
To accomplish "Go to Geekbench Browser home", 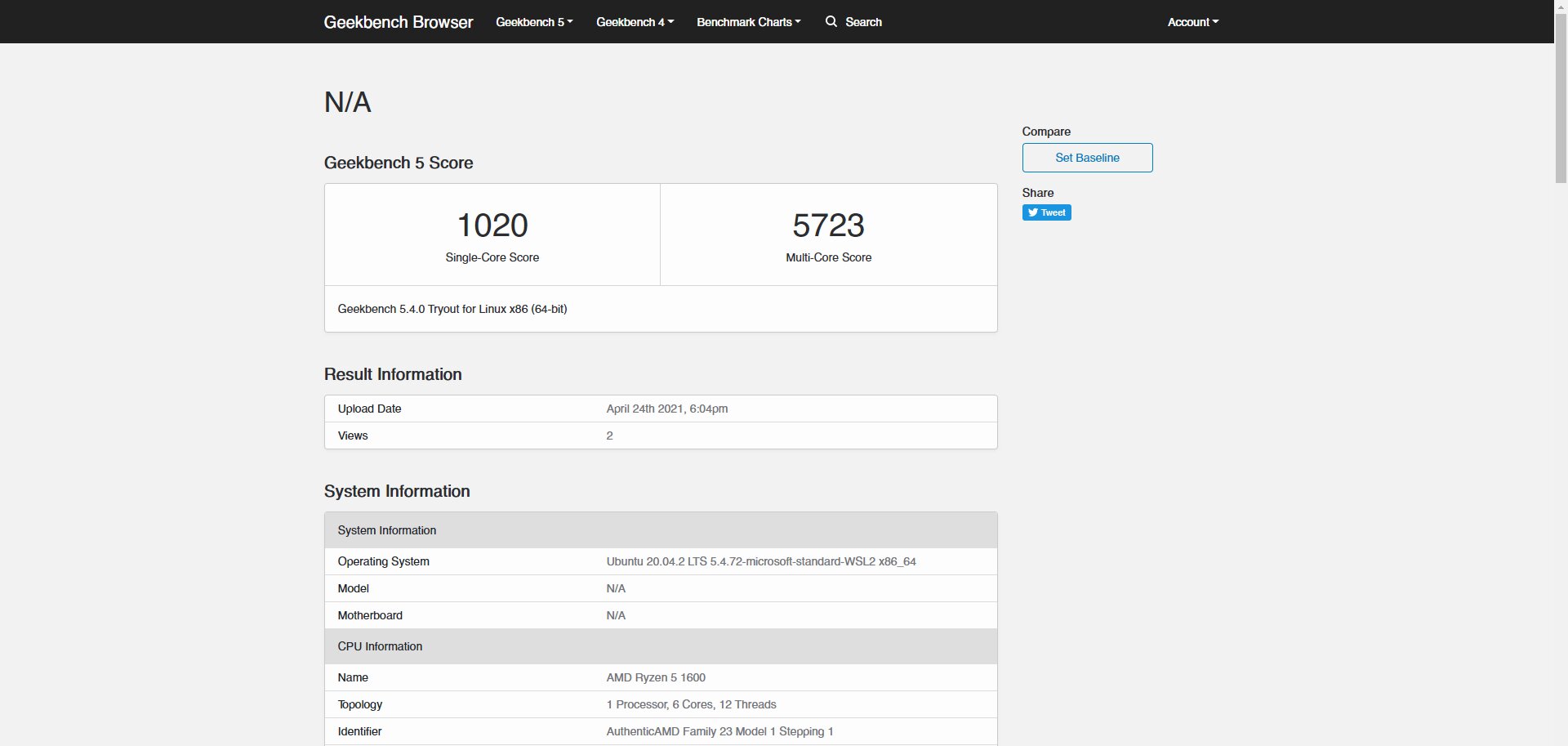I will pyautogui.click(x=399, y=22).
